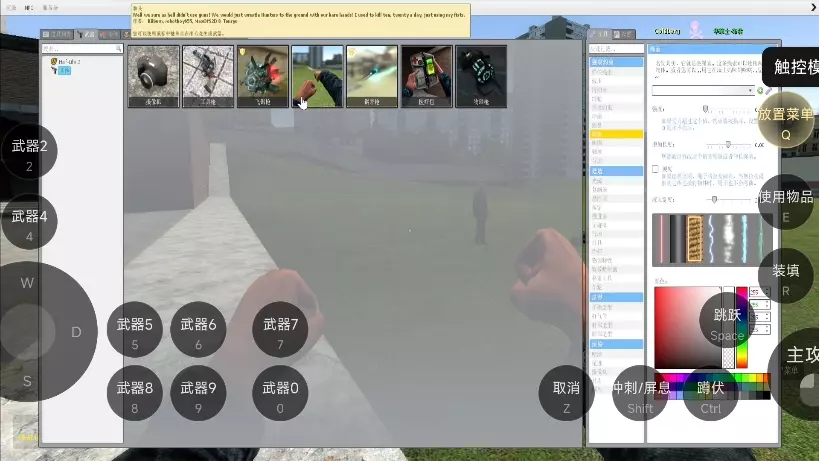The height and width of the screenshot is (461, 819).
Task: Tap the 武器2 touch button
Action: pyautogui.click(x=29, y=151)
